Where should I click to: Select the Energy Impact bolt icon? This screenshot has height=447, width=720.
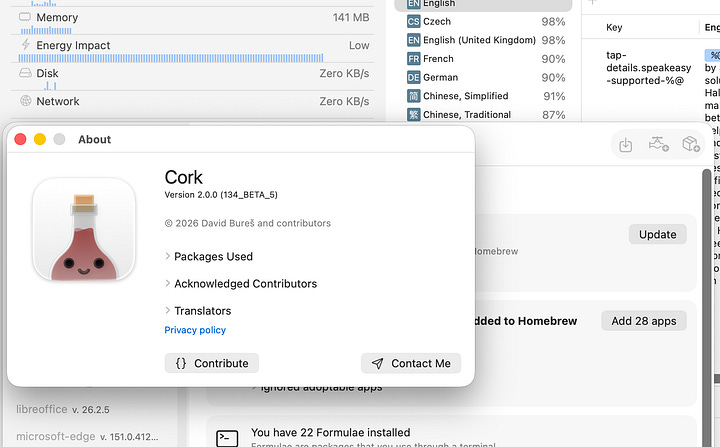[26, 45]
